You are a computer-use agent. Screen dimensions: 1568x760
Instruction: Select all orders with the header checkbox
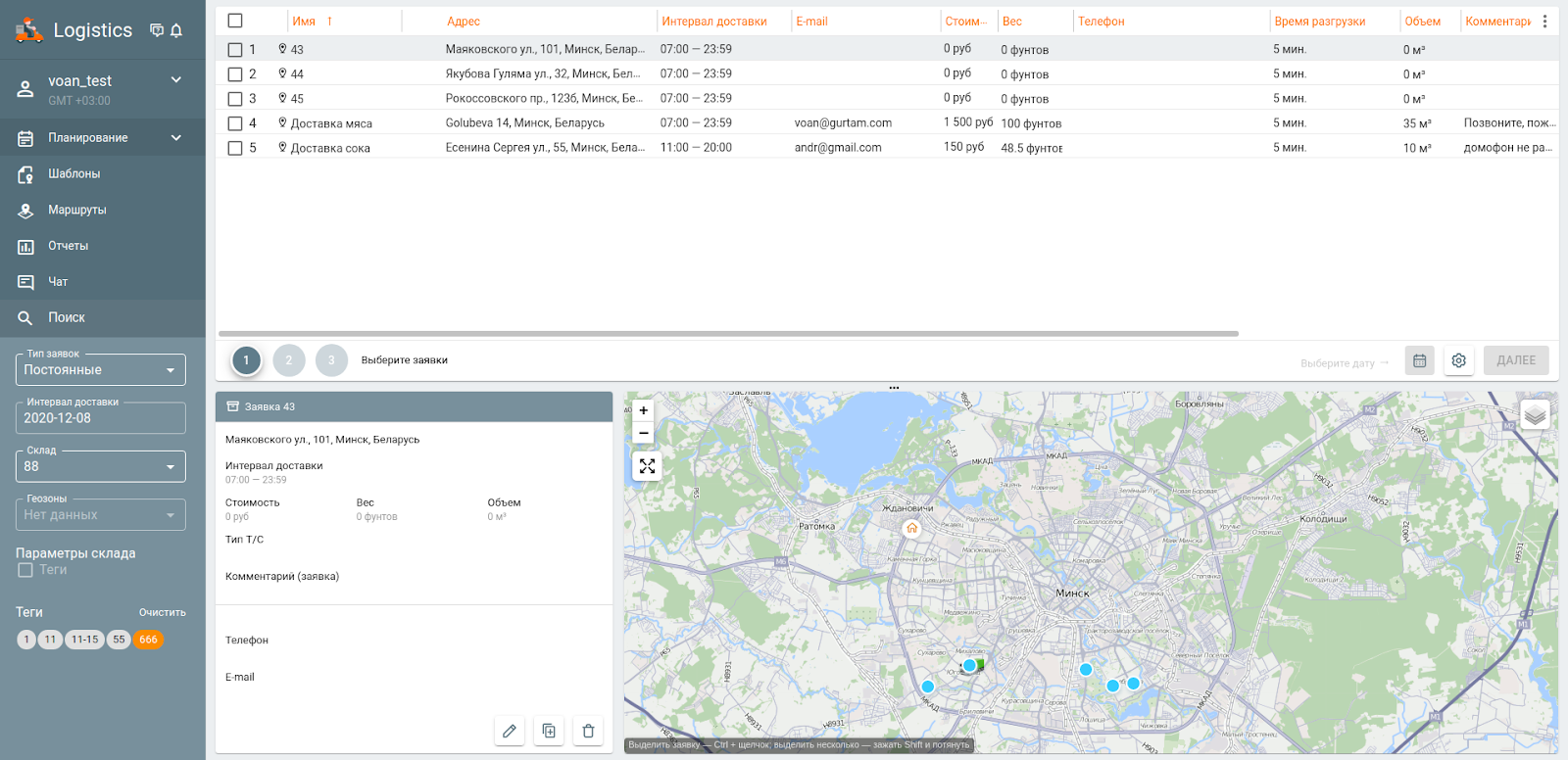(235, 21)
